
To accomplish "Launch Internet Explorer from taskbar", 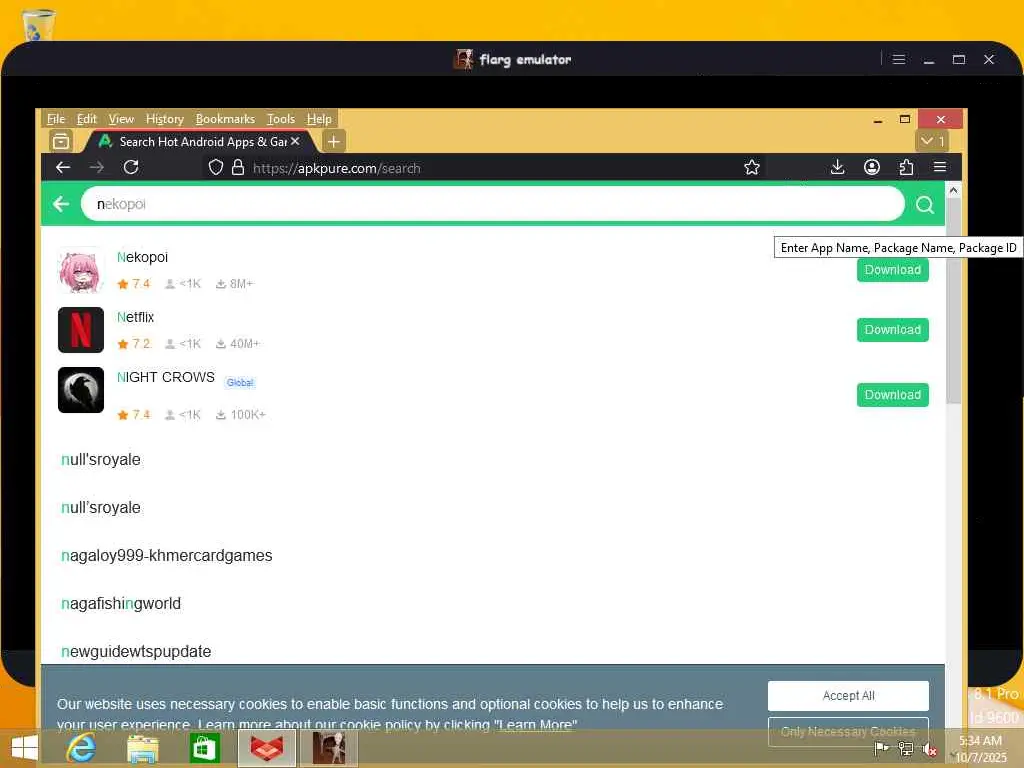I will click(x=81, y=748).
